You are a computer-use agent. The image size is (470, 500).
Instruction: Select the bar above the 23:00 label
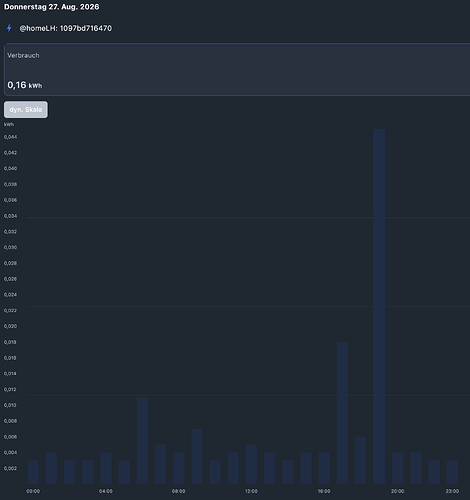tap(452, 472)
